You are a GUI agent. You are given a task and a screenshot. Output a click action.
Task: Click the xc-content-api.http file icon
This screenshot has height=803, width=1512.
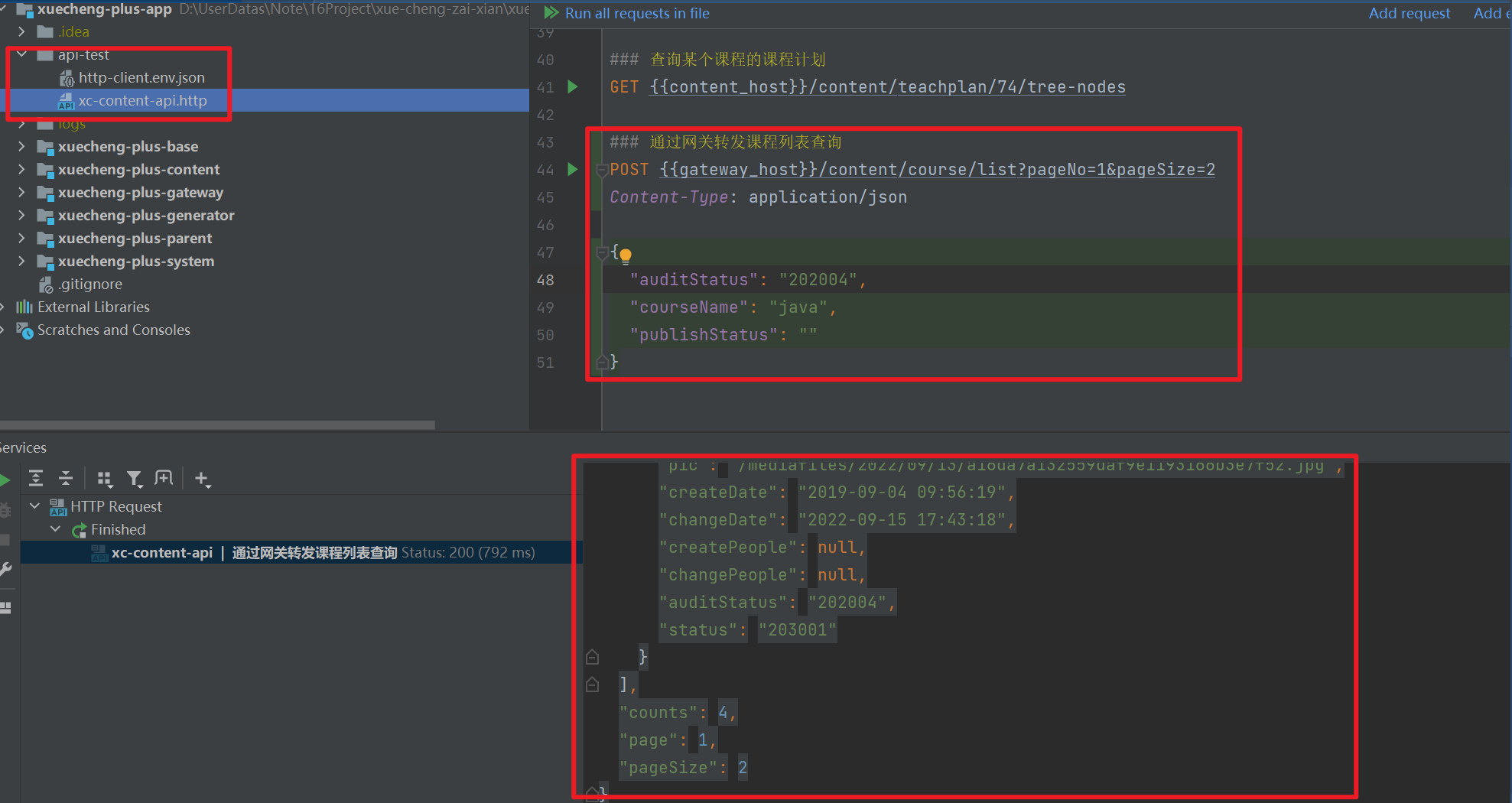pyautogui.click(x=67, y=101)
